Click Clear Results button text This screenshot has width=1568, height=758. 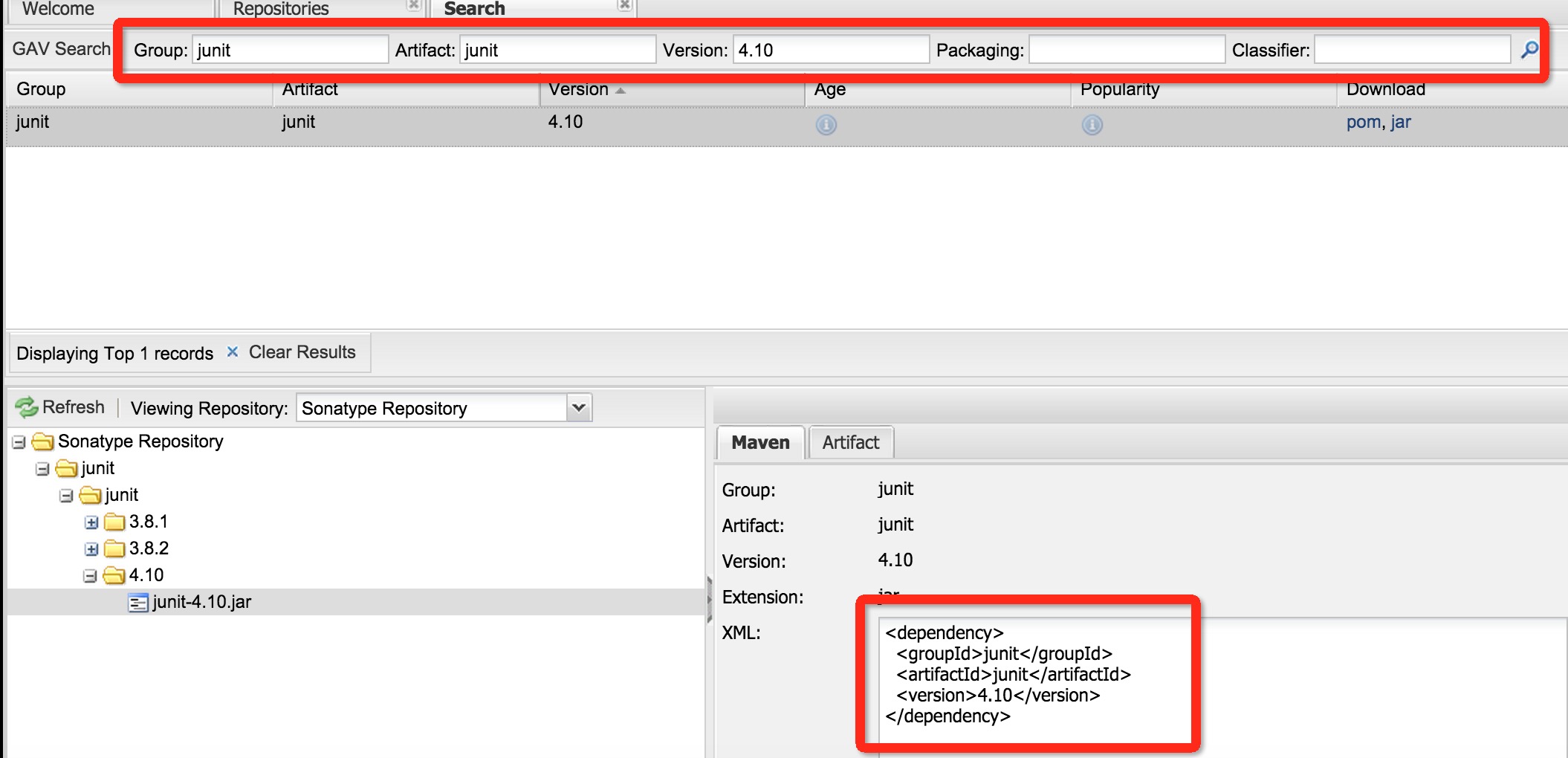(x=302, y=352)
